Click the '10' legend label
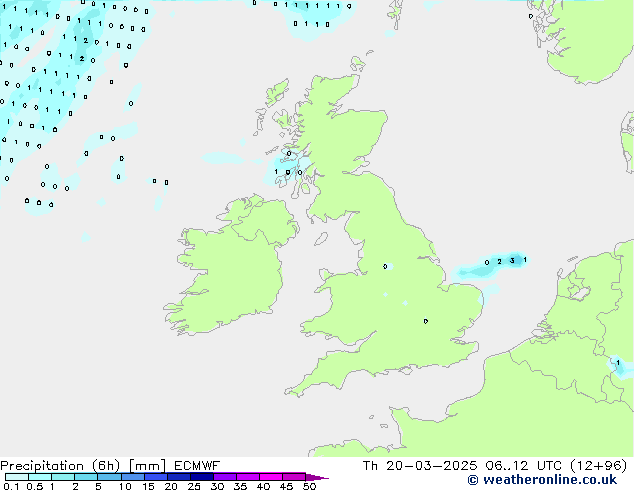The image size is (634, 490). coord(125,486)
